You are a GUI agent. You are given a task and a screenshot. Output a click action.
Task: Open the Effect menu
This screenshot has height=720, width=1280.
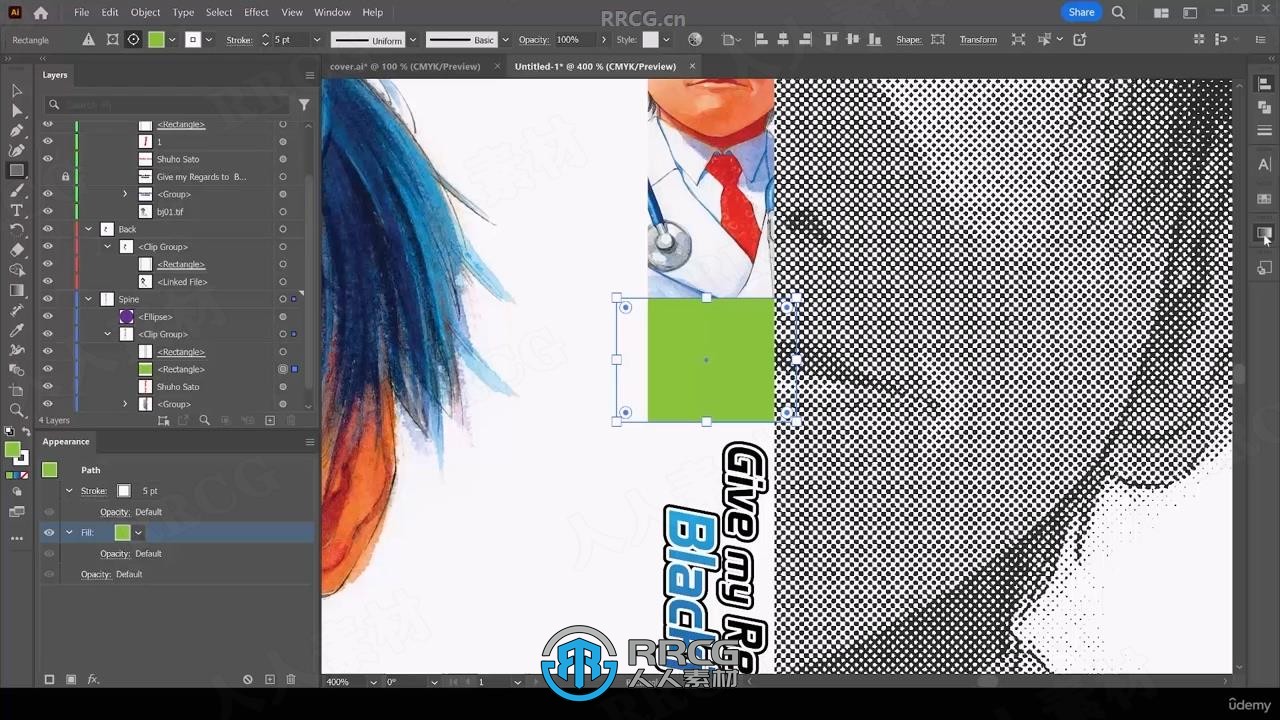pyautogui.click(x=256, y=12)
